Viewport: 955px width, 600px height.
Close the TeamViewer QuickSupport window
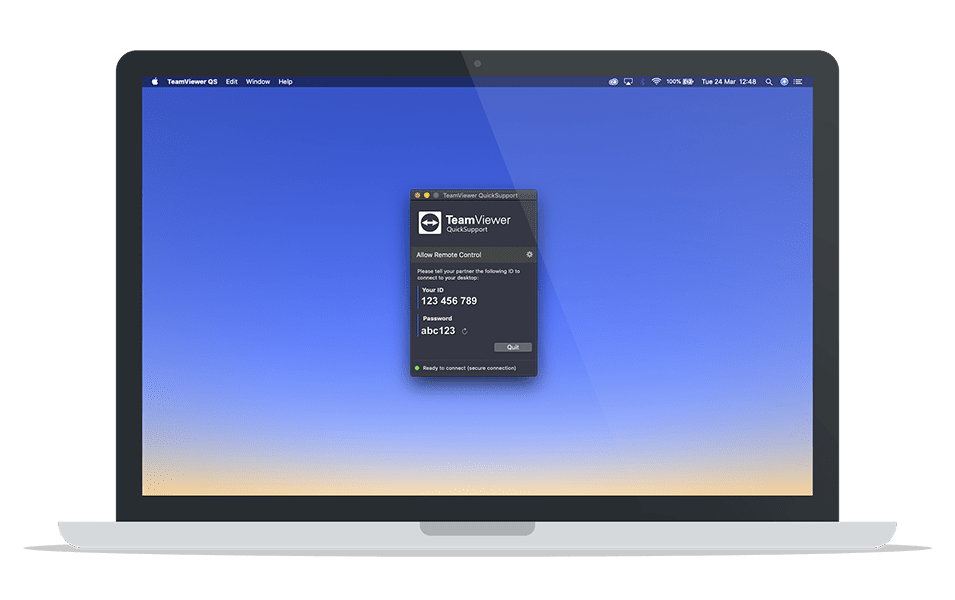417,196
